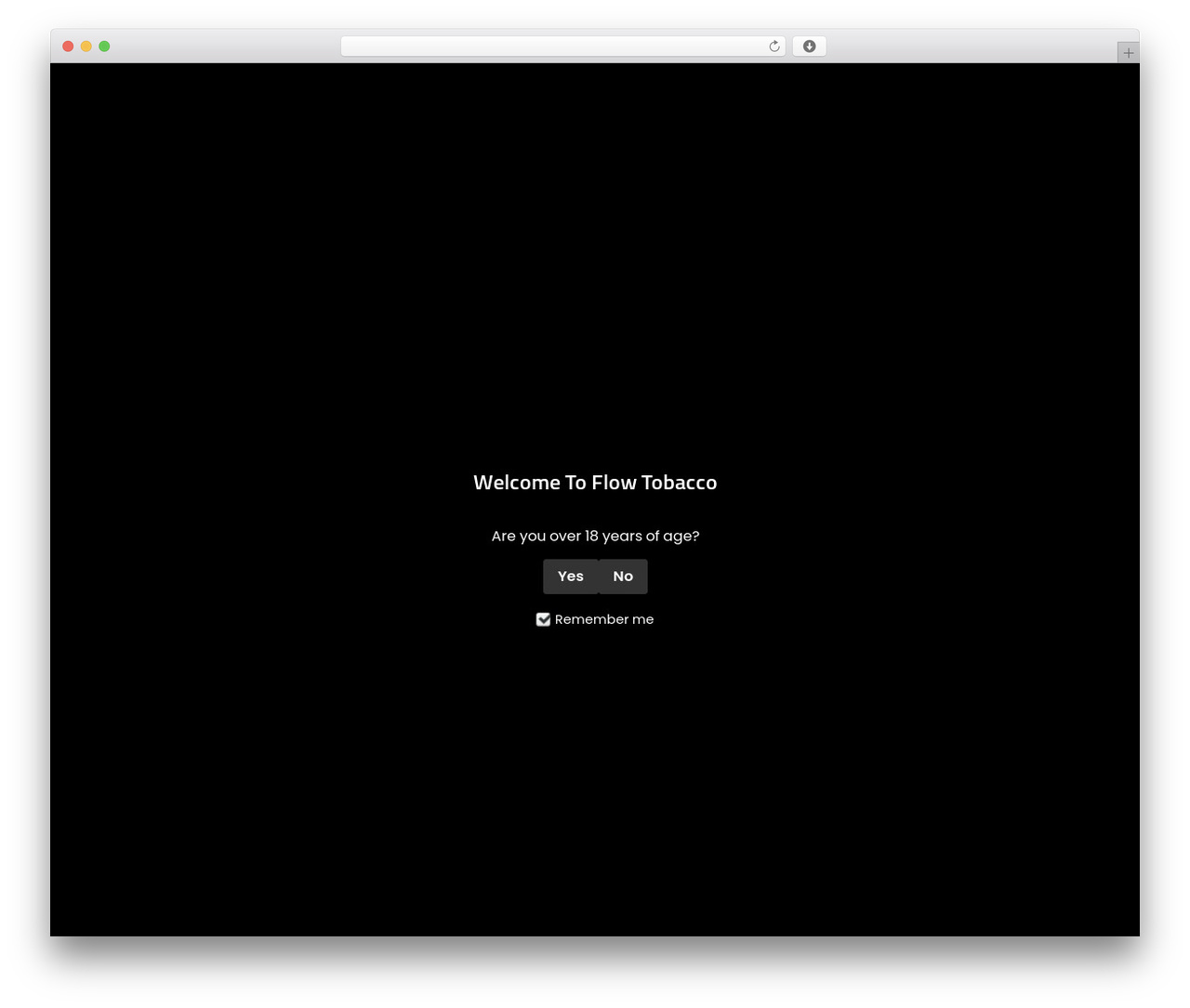Decline age verification with No

pos(623,577)
